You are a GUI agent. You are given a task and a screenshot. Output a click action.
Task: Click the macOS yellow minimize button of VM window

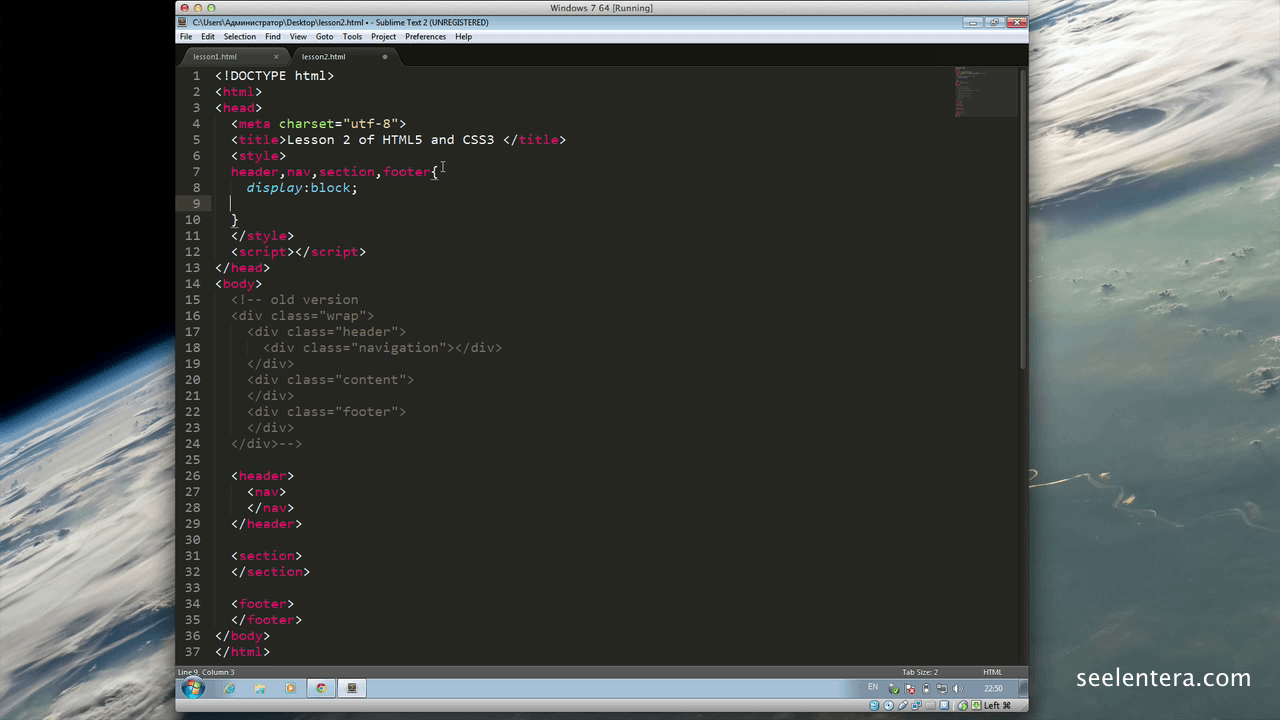197,8
